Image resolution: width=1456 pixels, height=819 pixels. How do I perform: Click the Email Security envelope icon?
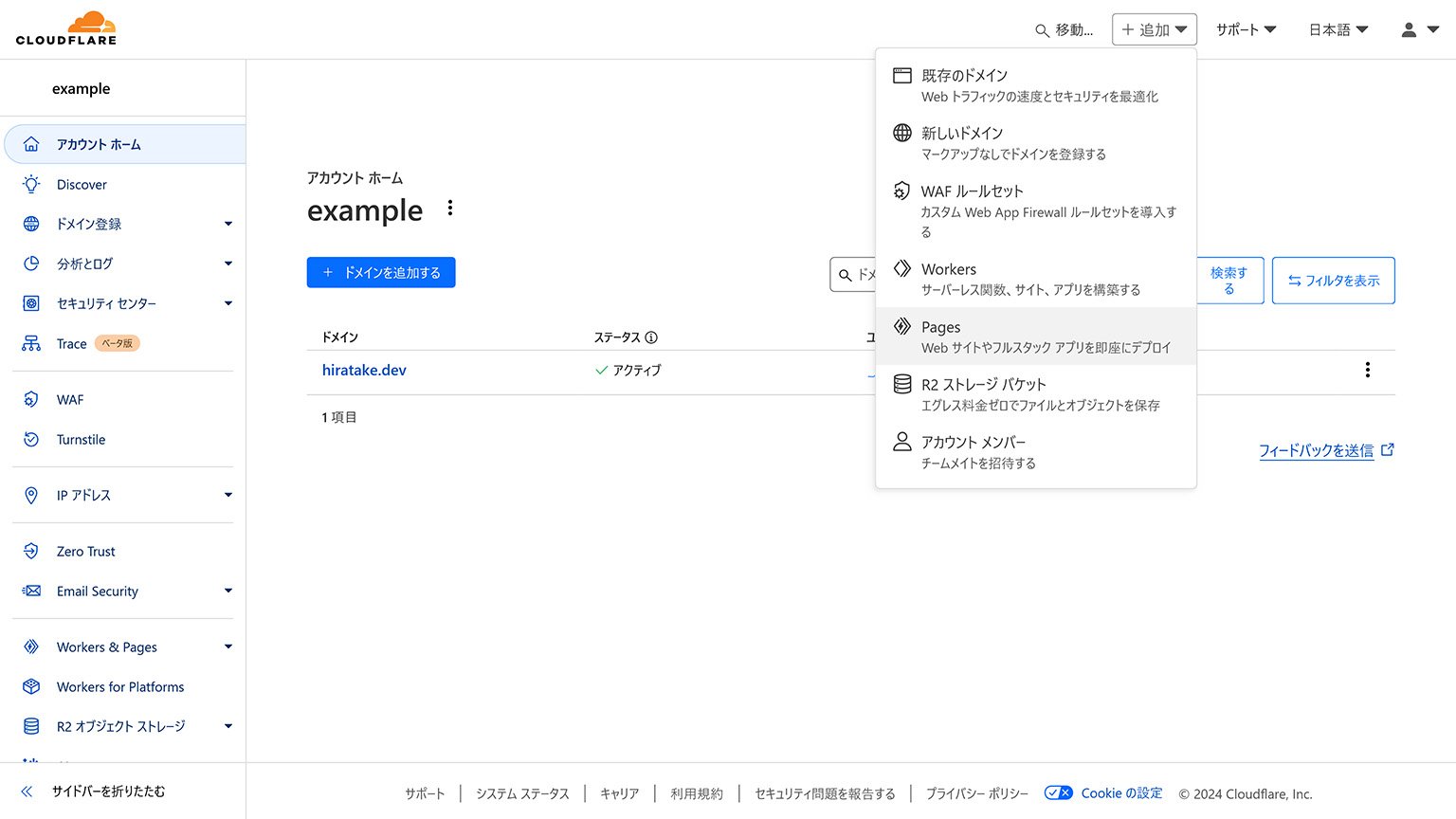pos(31,591)
